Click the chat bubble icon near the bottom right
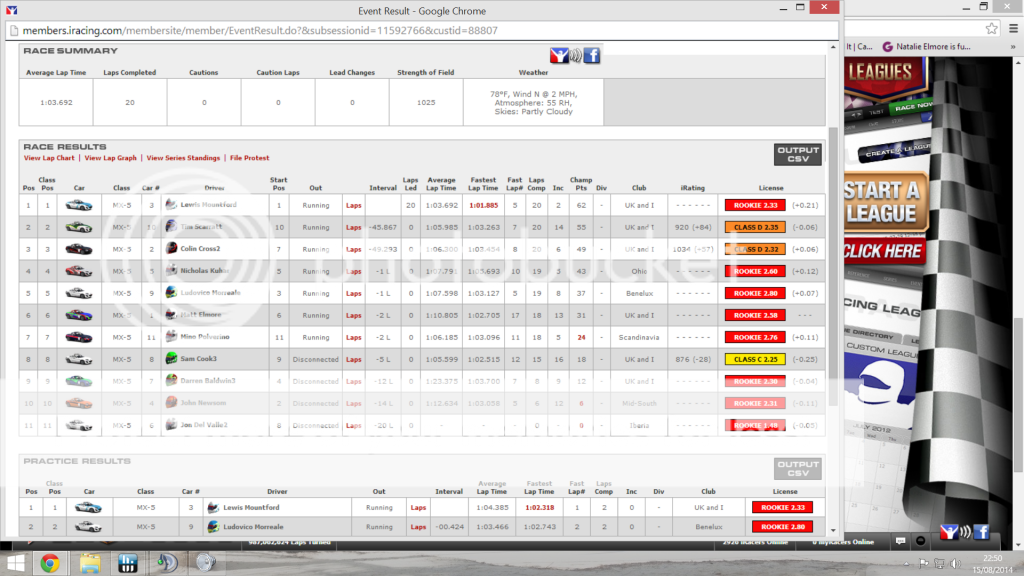The width and height of the screenshot is (1024, 576). 900,540
